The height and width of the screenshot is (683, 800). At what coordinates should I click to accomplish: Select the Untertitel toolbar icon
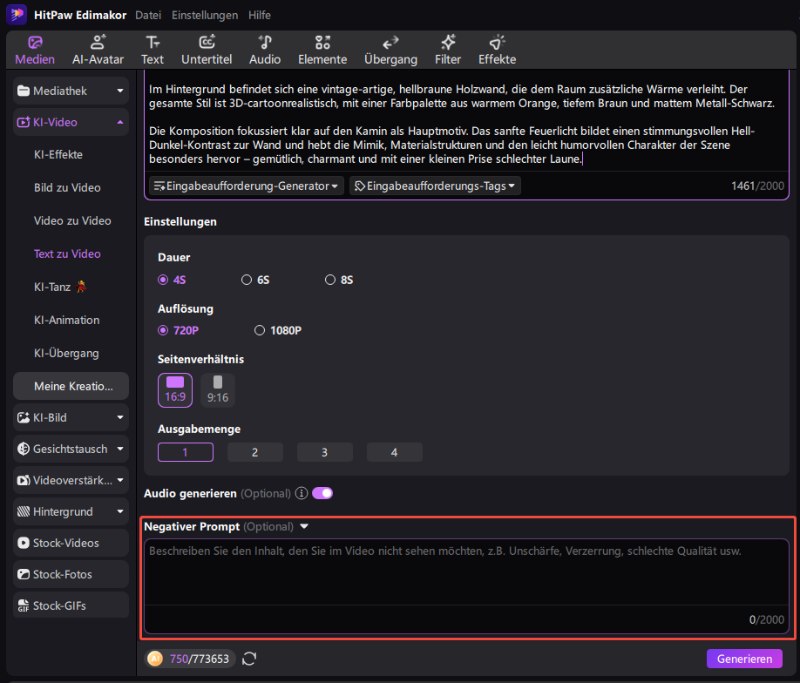click(207, 49)
